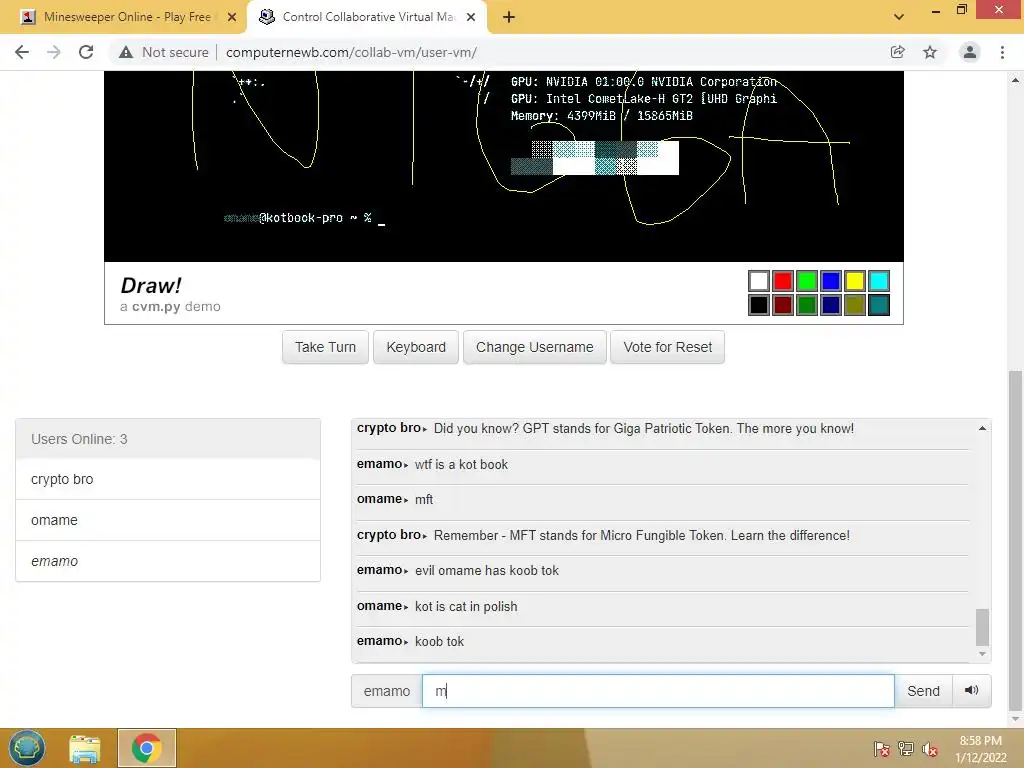Click the network tray icon
This screenshot has height=768, width=1024.
point(906,749)
